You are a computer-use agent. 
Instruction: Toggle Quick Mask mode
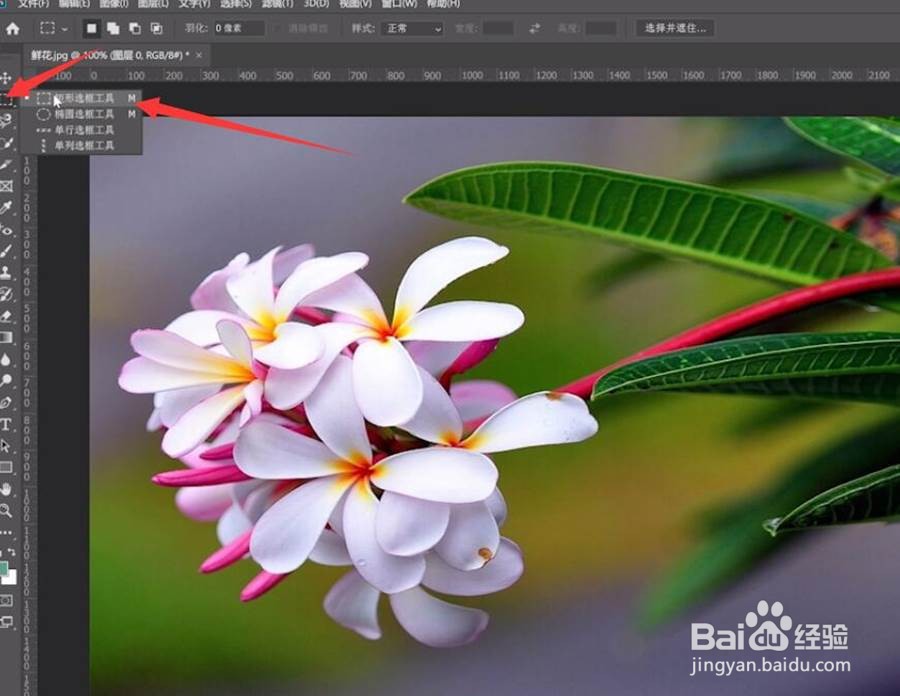click(x=6, y=600)
